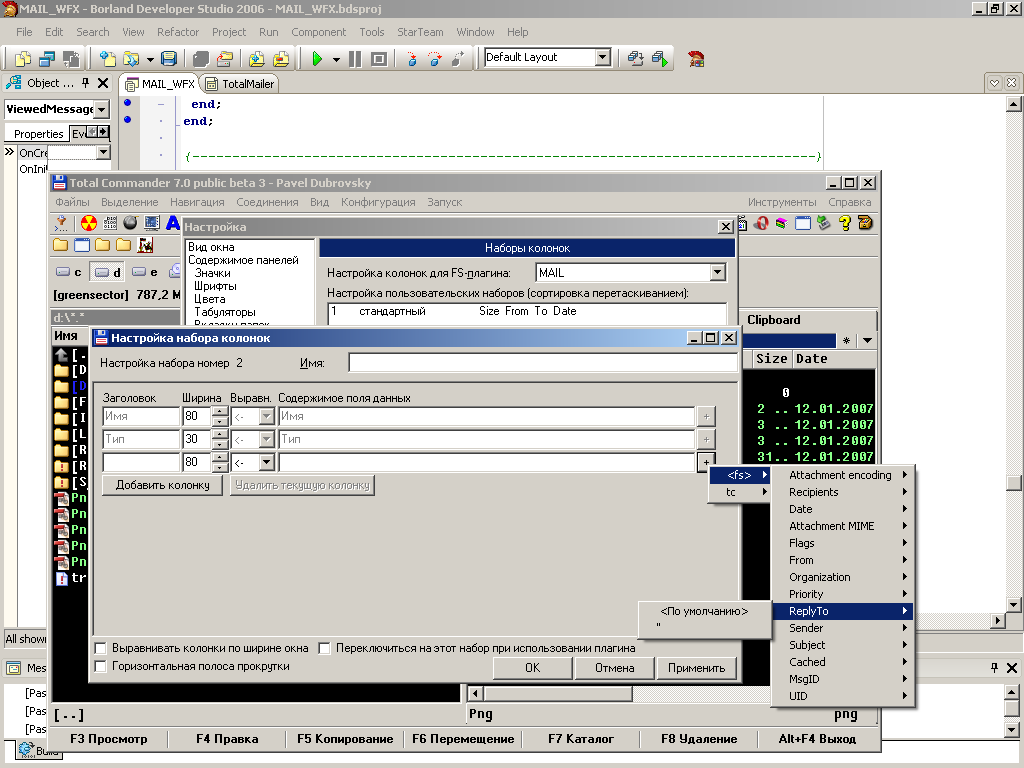The height and width of the screenshot is (768, 1024).
Task: Select 'Цвета' in the settings list
Action: 210,299
